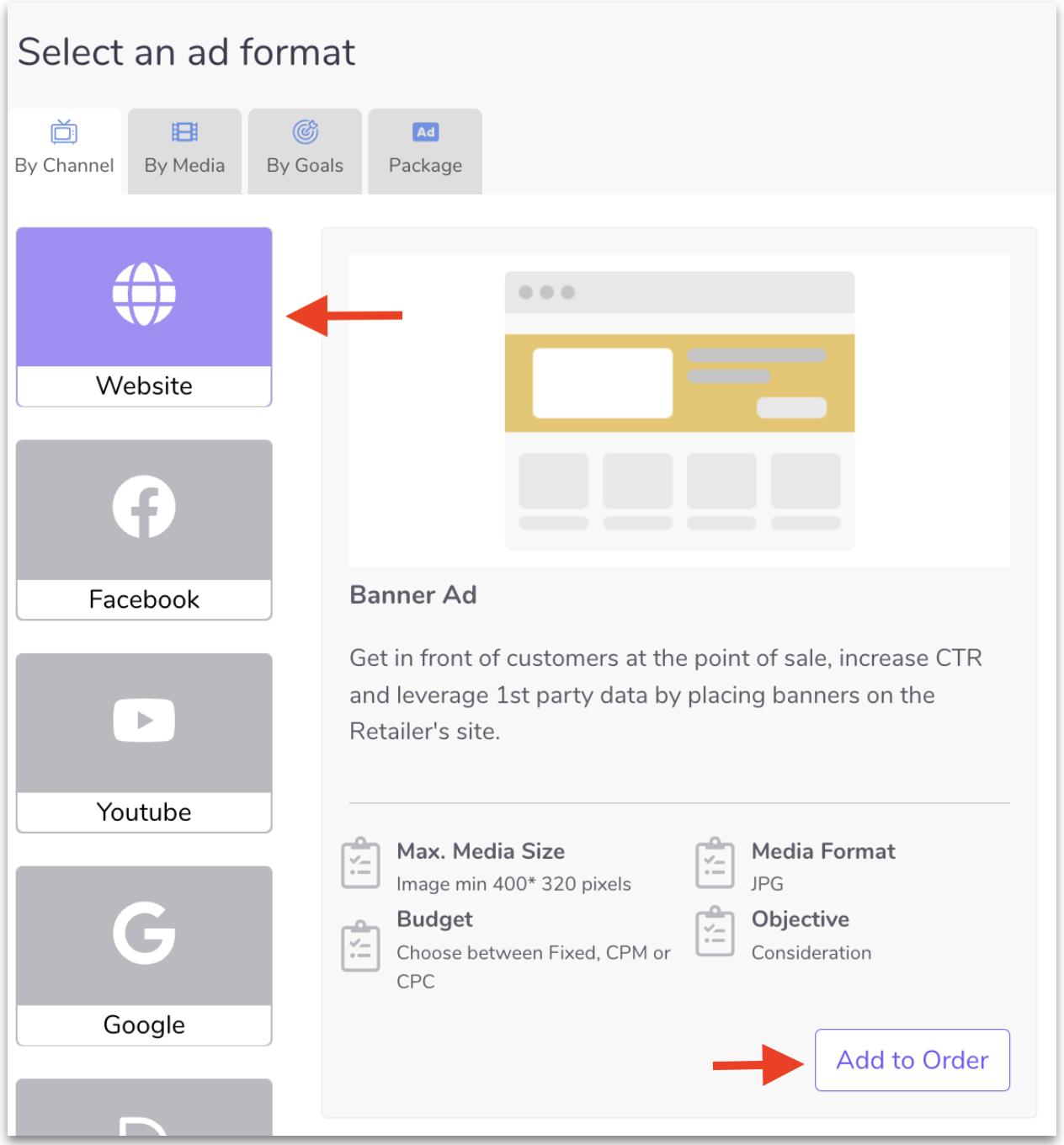1064x1145 pixels.
Task: Click the Budget heading
Action: 434,919
